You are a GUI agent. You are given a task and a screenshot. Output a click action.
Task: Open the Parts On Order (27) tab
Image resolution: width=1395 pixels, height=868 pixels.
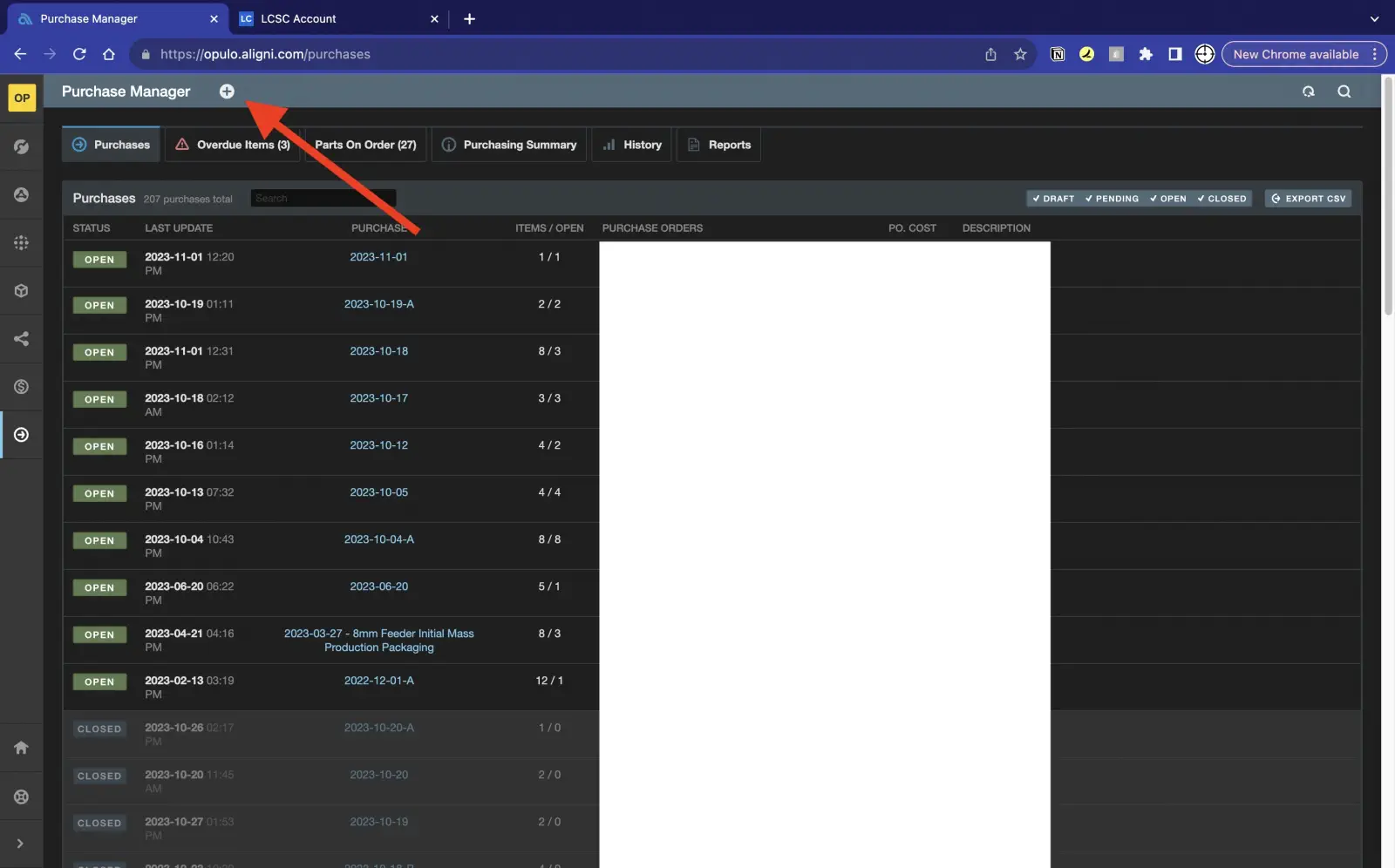(x=365, y=145)
